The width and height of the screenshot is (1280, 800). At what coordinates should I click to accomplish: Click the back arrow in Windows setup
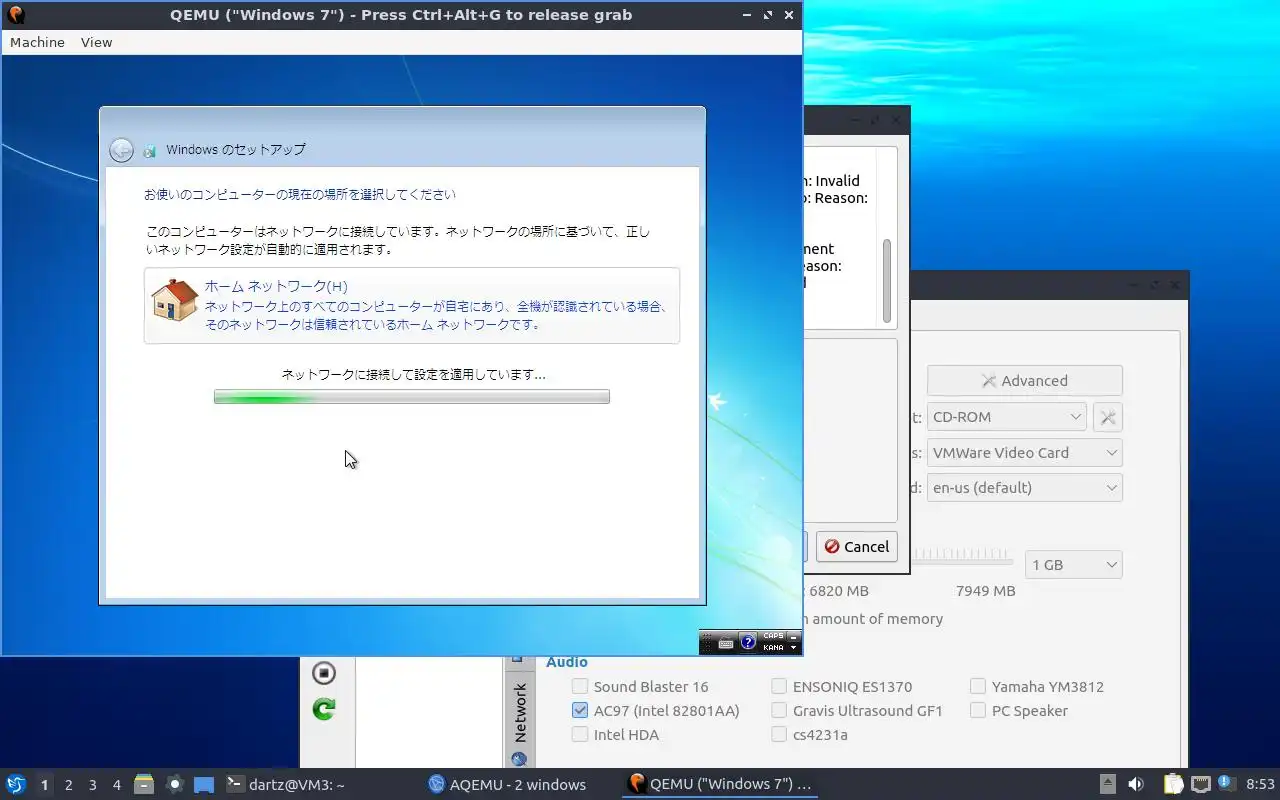pos(121,150)
